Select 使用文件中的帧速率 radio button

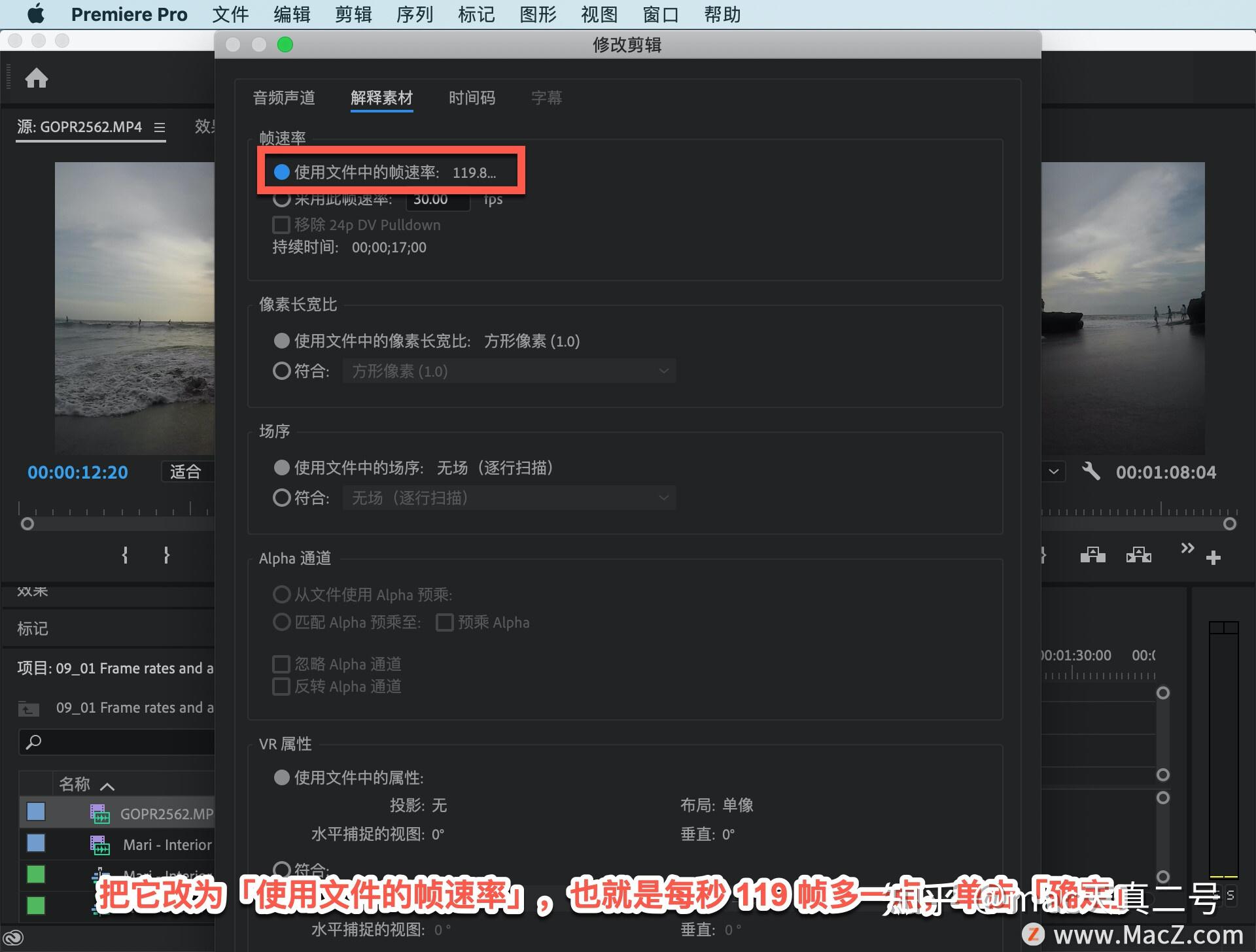[x=282, y=172]
